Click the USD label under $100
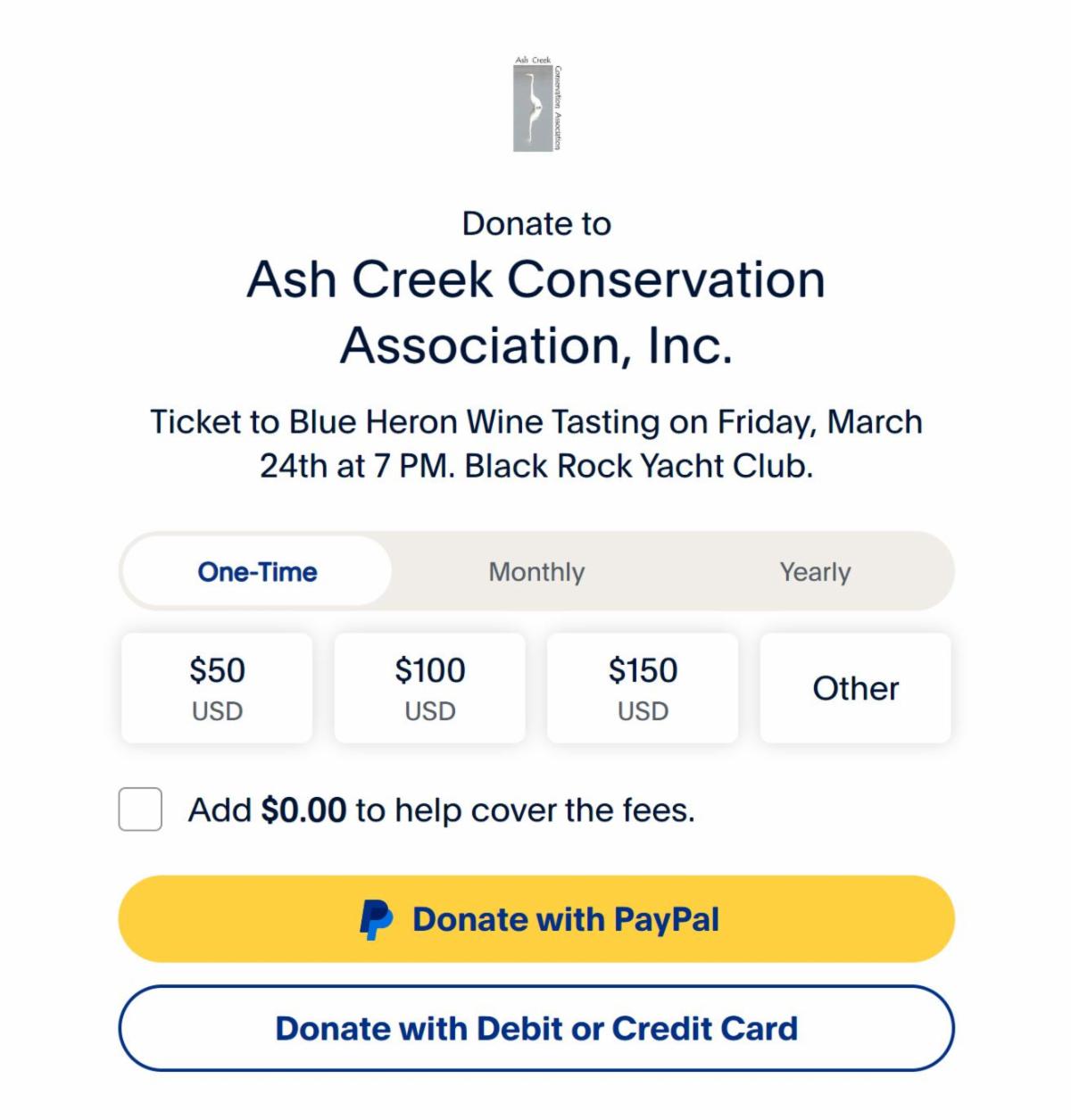This screenshot has height=1120, width=1071. (x=430, y=711)
